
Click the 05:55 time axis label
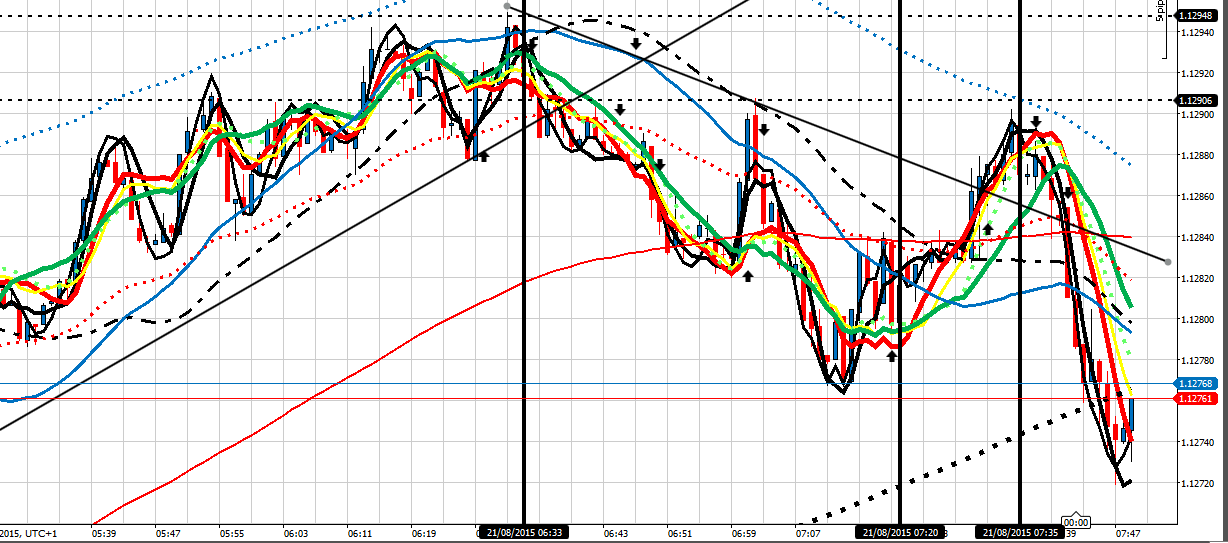pos(232,535)
